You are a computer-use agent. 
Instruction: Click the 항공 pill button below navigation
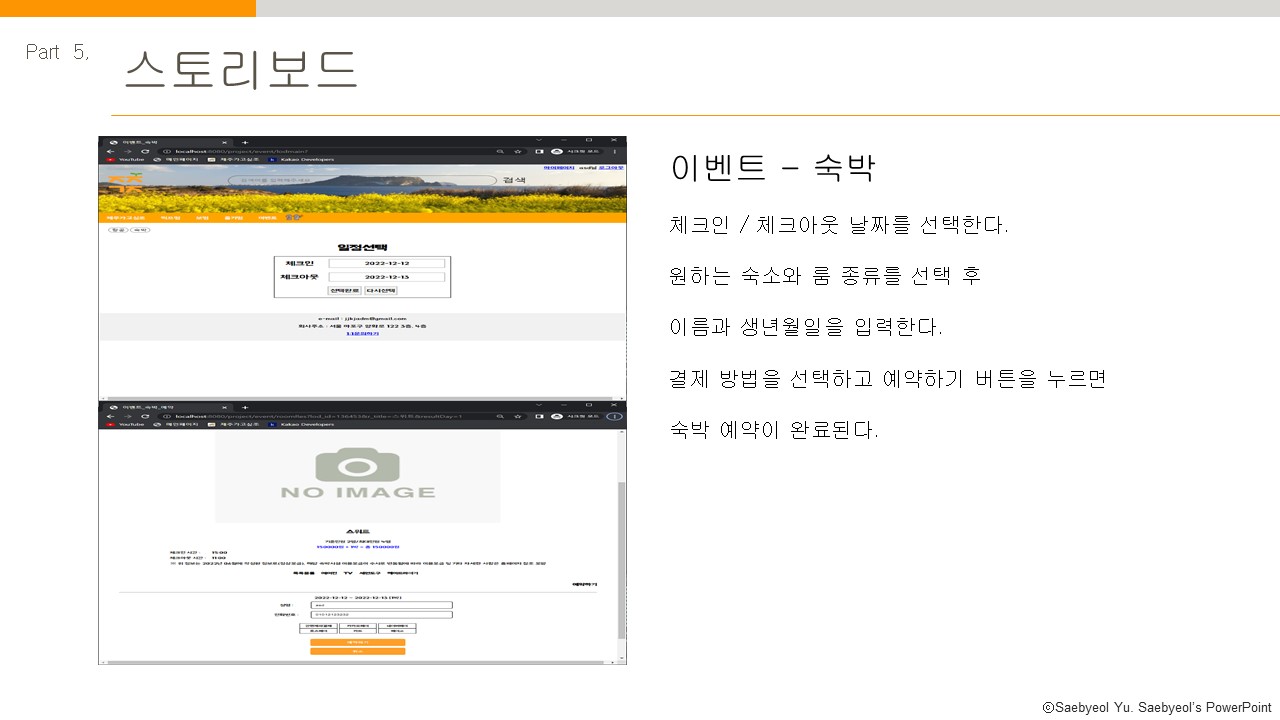(118, 230)
